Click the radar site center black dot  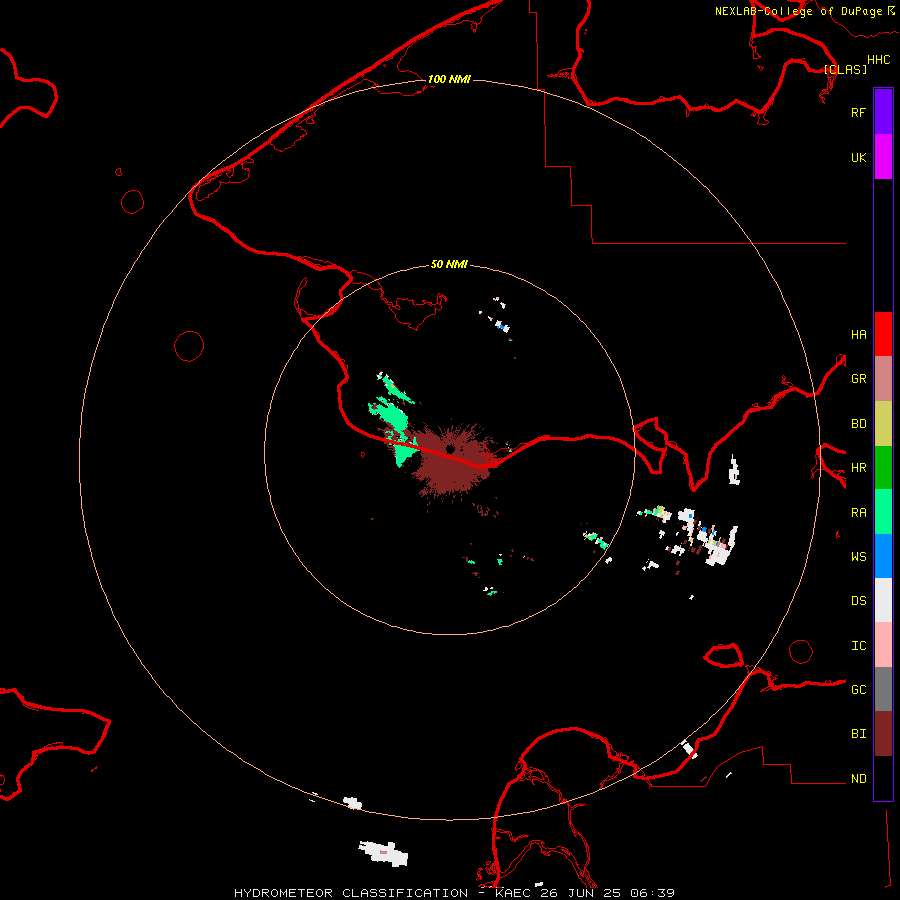[x=450, y=449]
